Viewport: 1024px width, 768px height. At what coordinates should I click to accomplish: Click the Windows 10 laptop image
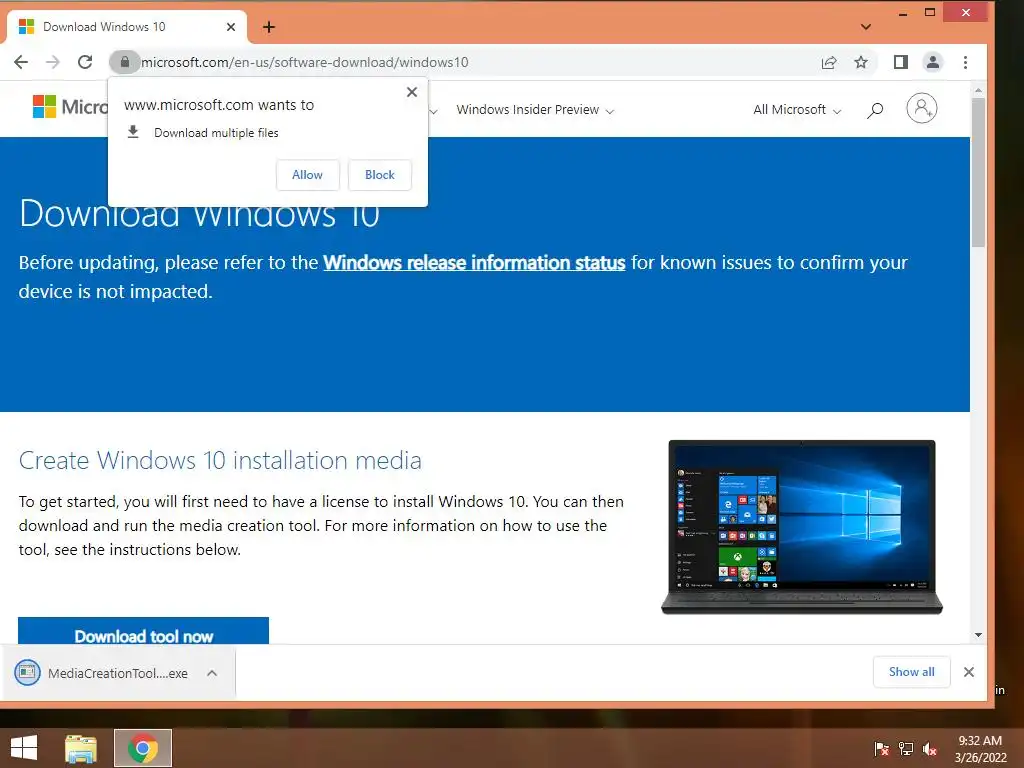point(802,527)
